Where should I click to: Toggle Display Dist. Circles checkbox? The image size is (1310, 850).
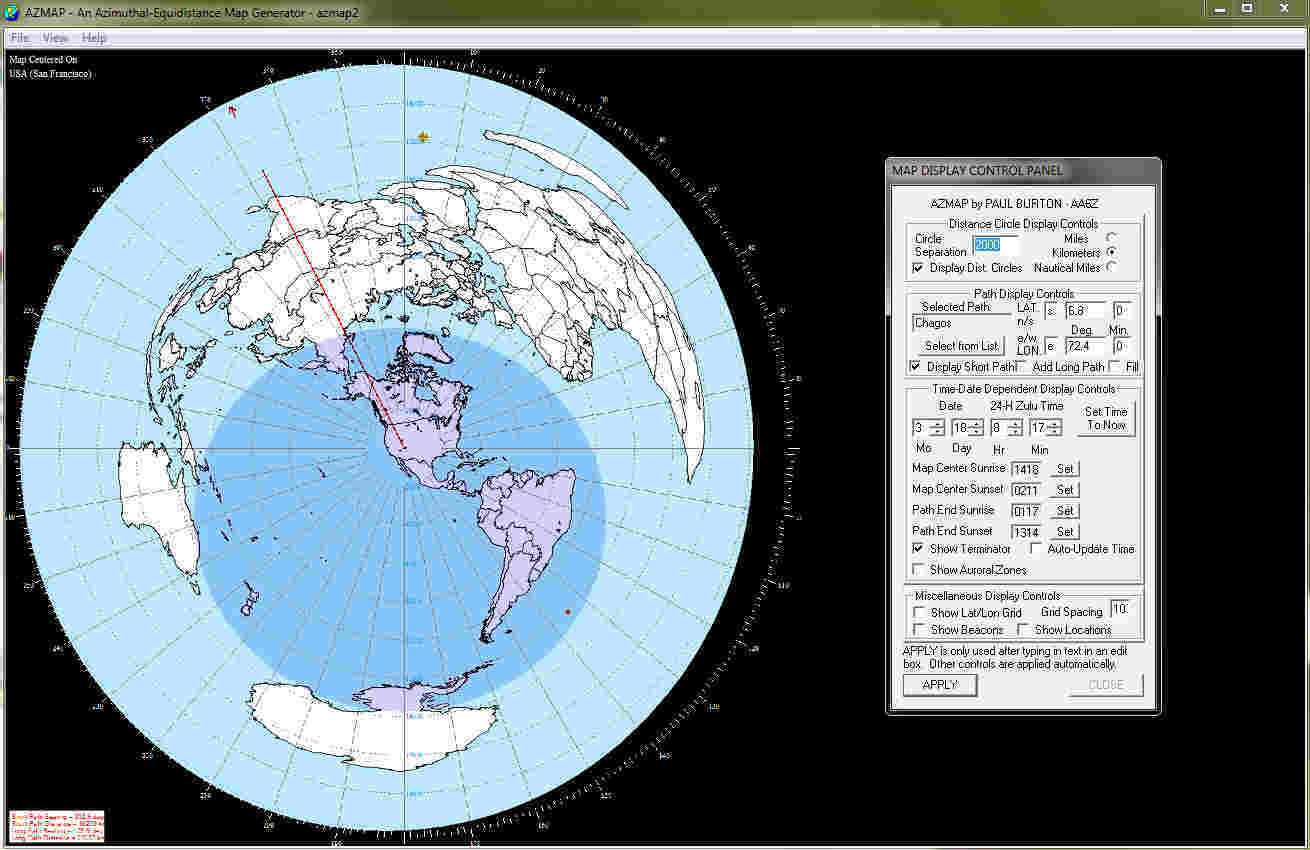click(x=918, y=268)
